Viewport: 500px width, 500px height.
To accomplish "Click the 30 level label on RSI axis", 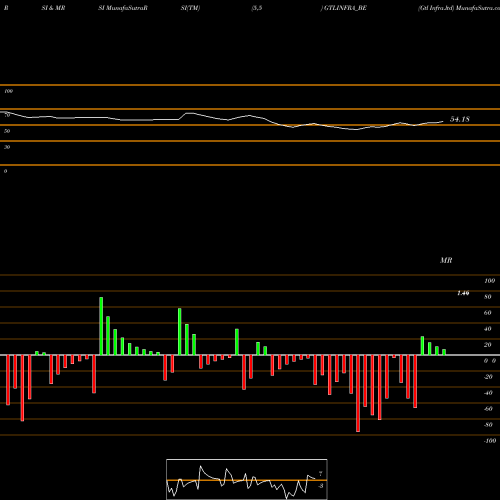I will pyautogui.click(x=7, y=147).
